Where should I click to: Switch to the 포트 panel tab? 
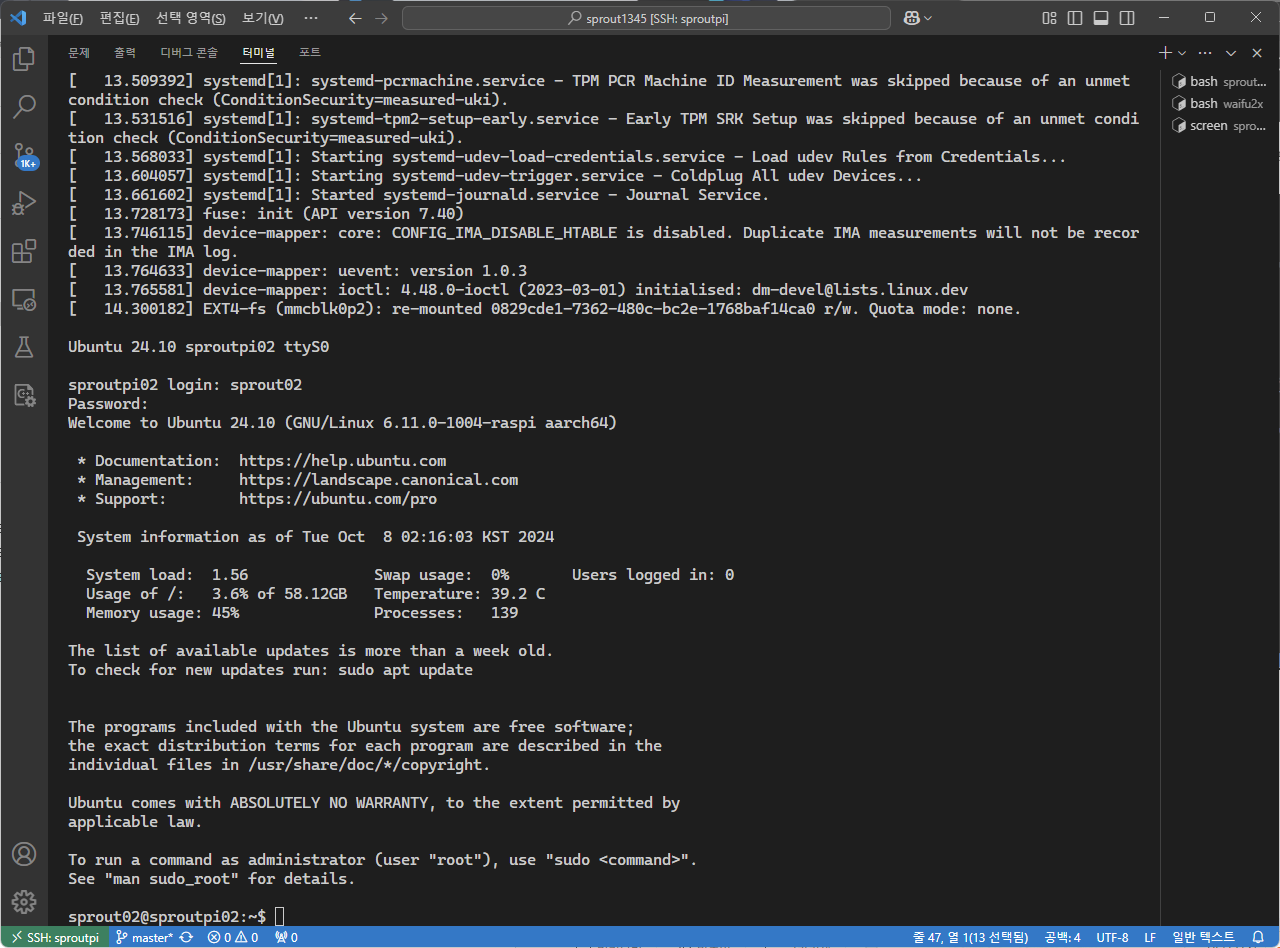310,52
